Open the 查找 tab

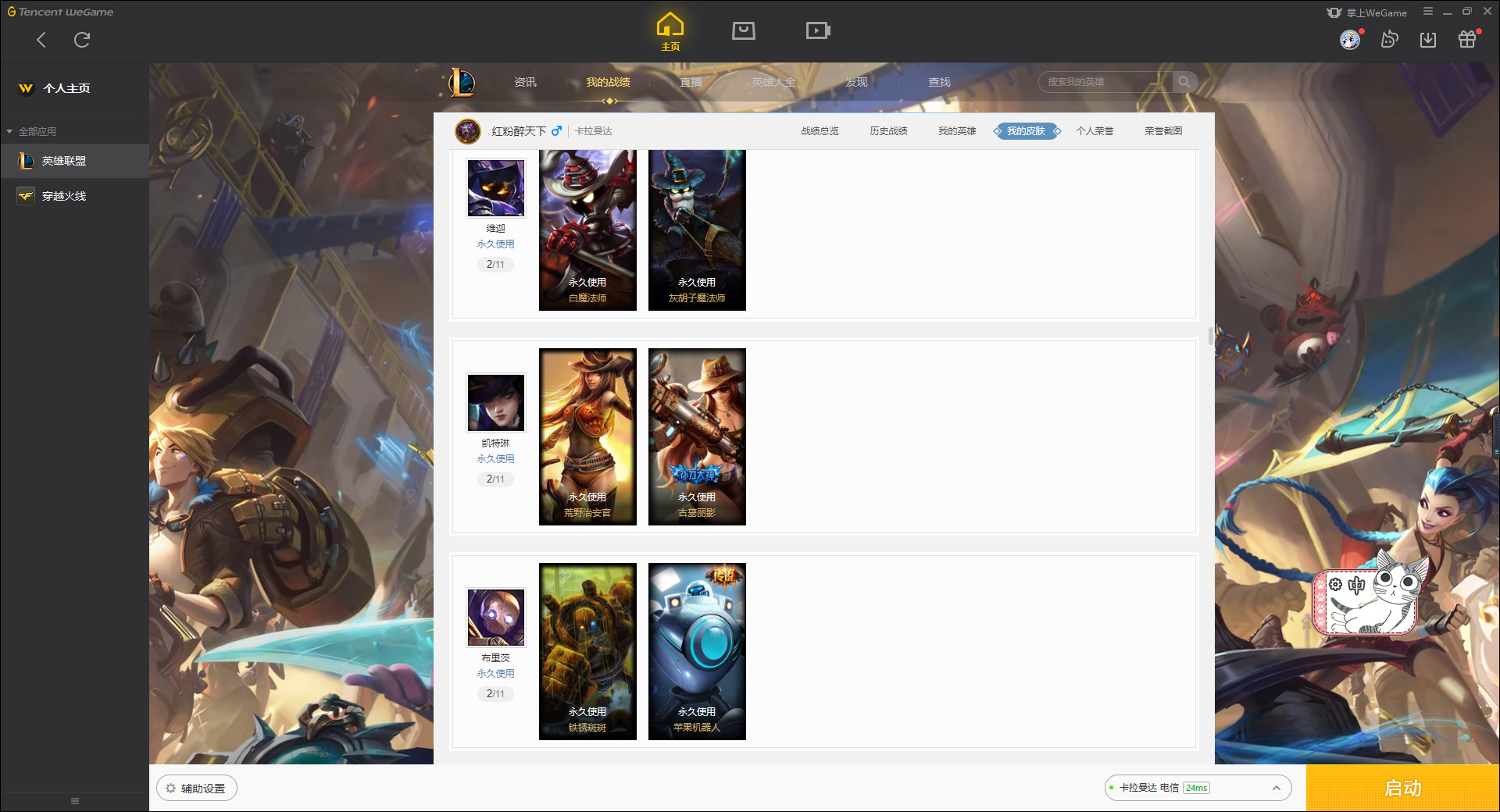[939, 82]
